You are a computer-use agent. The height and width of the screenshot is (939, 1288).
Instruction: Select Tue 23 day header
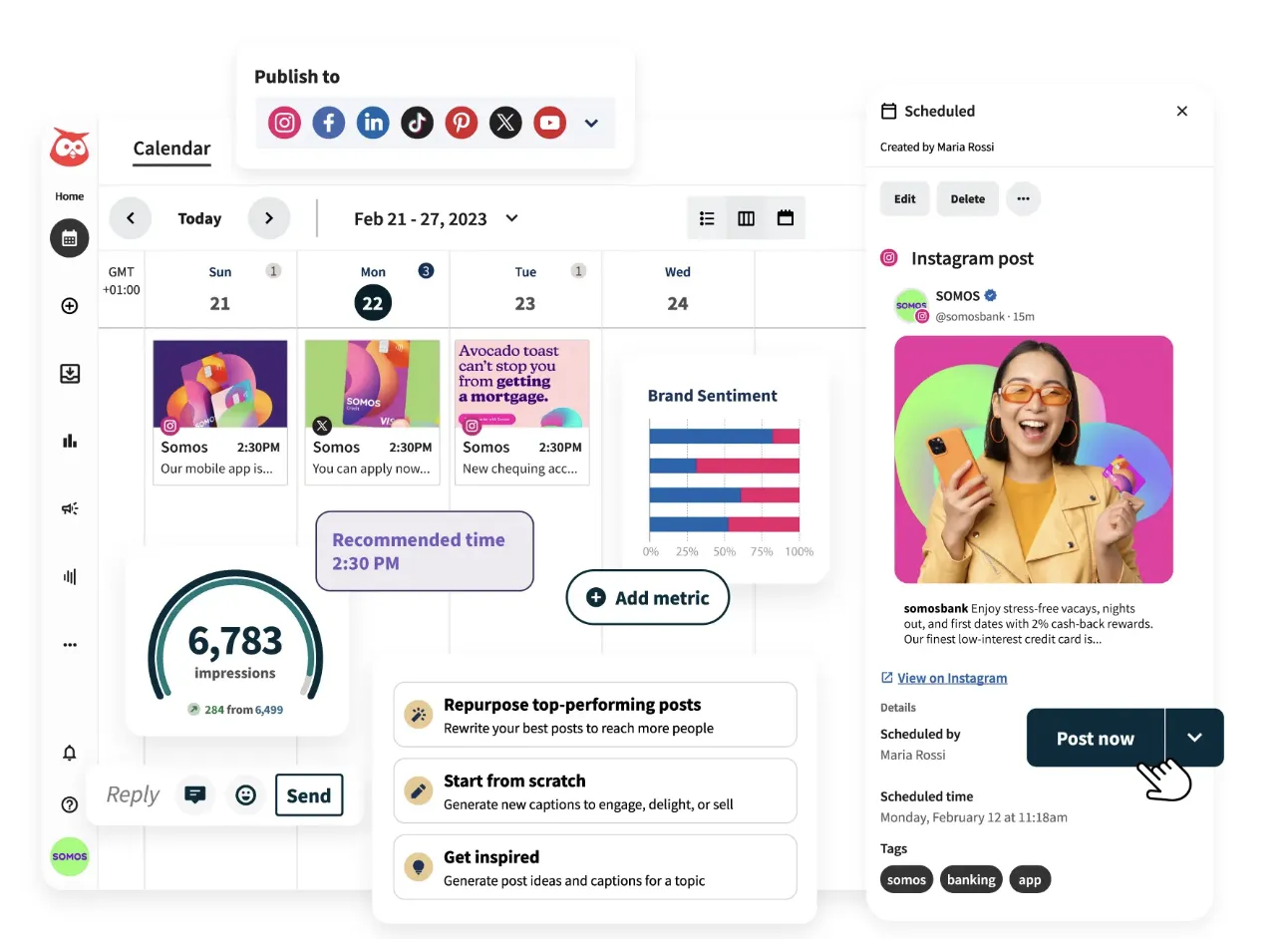point(525,289)
